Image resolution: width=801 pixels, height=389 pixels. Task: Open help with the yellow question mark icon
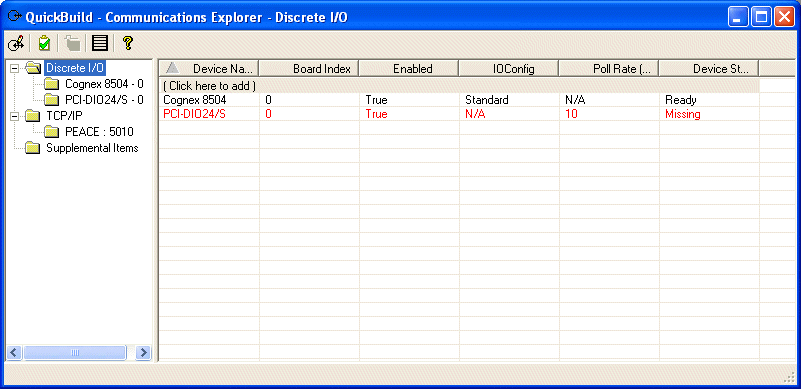[x=127, y=43]
